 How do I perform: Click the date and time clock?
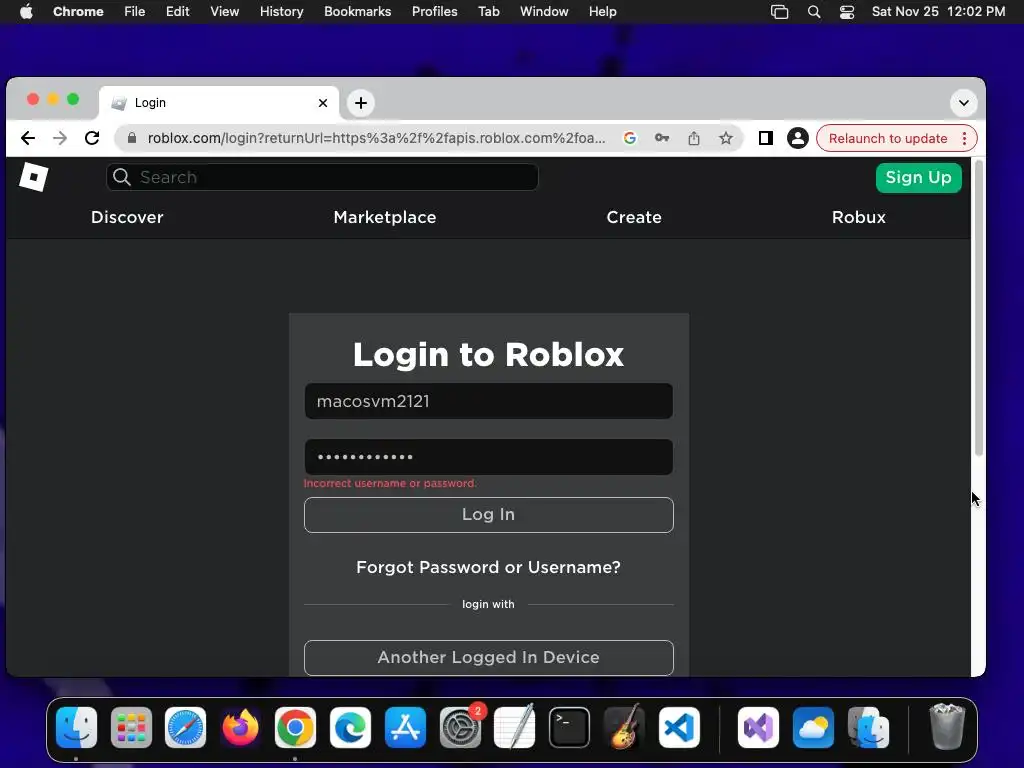(x=938, y=11)
